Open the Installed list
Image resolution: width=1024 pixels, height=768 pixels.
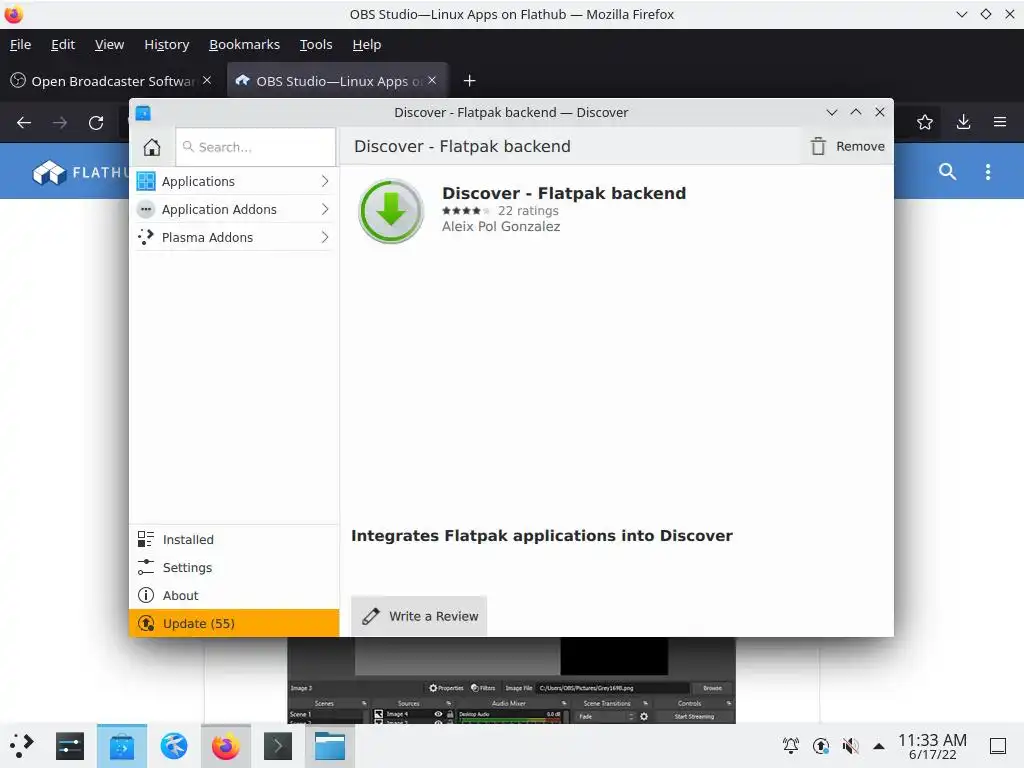[x=234, y=539]
